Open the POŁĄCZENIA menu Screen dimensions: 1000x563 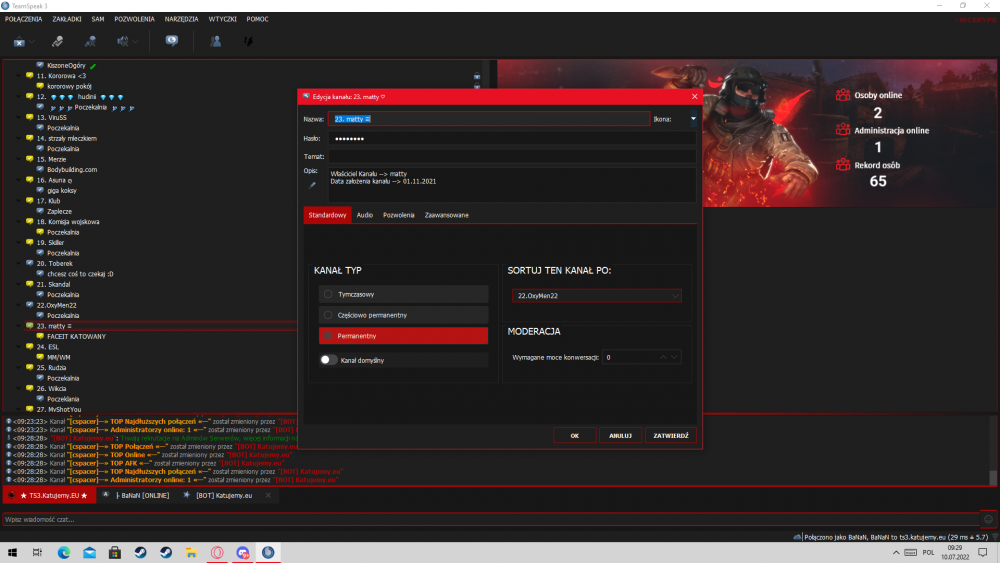coord(23,19)
